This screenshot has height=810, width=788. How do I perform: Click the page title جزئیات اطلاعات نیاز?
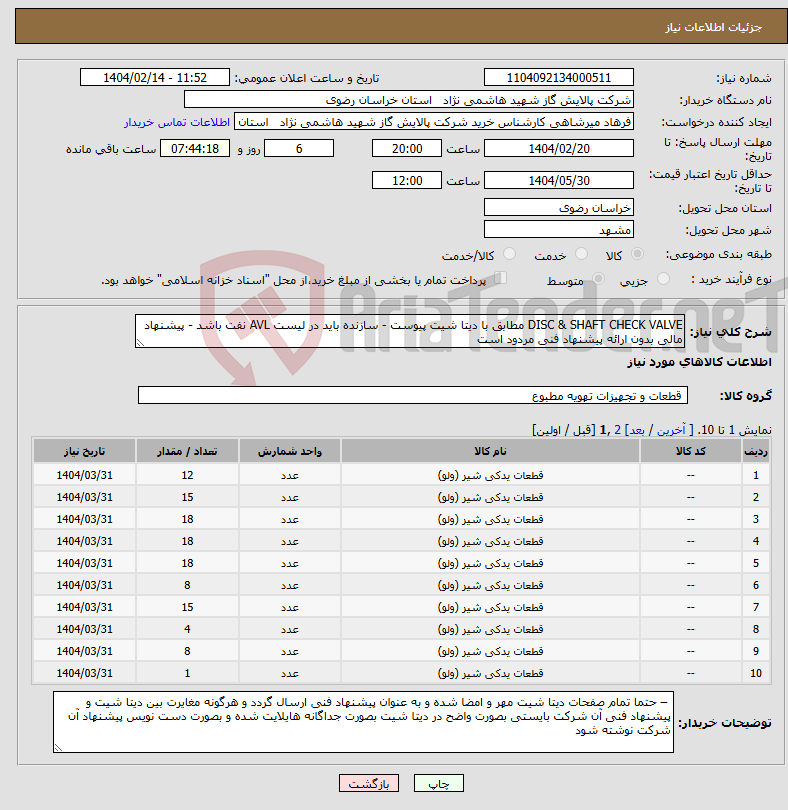click(x=713, y=27)
